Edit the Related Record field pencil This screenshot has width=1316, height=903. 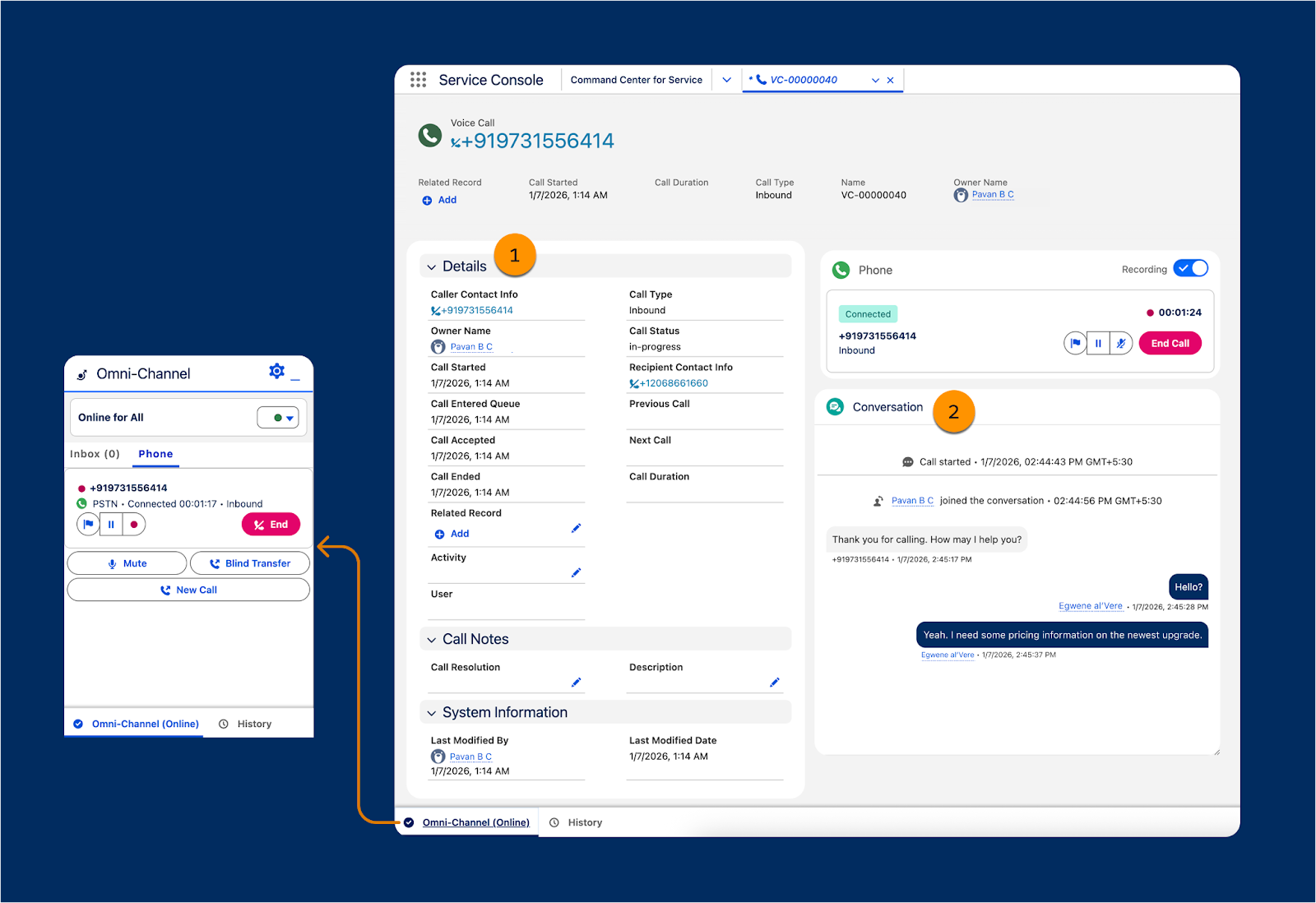click(x=576, y=528)
